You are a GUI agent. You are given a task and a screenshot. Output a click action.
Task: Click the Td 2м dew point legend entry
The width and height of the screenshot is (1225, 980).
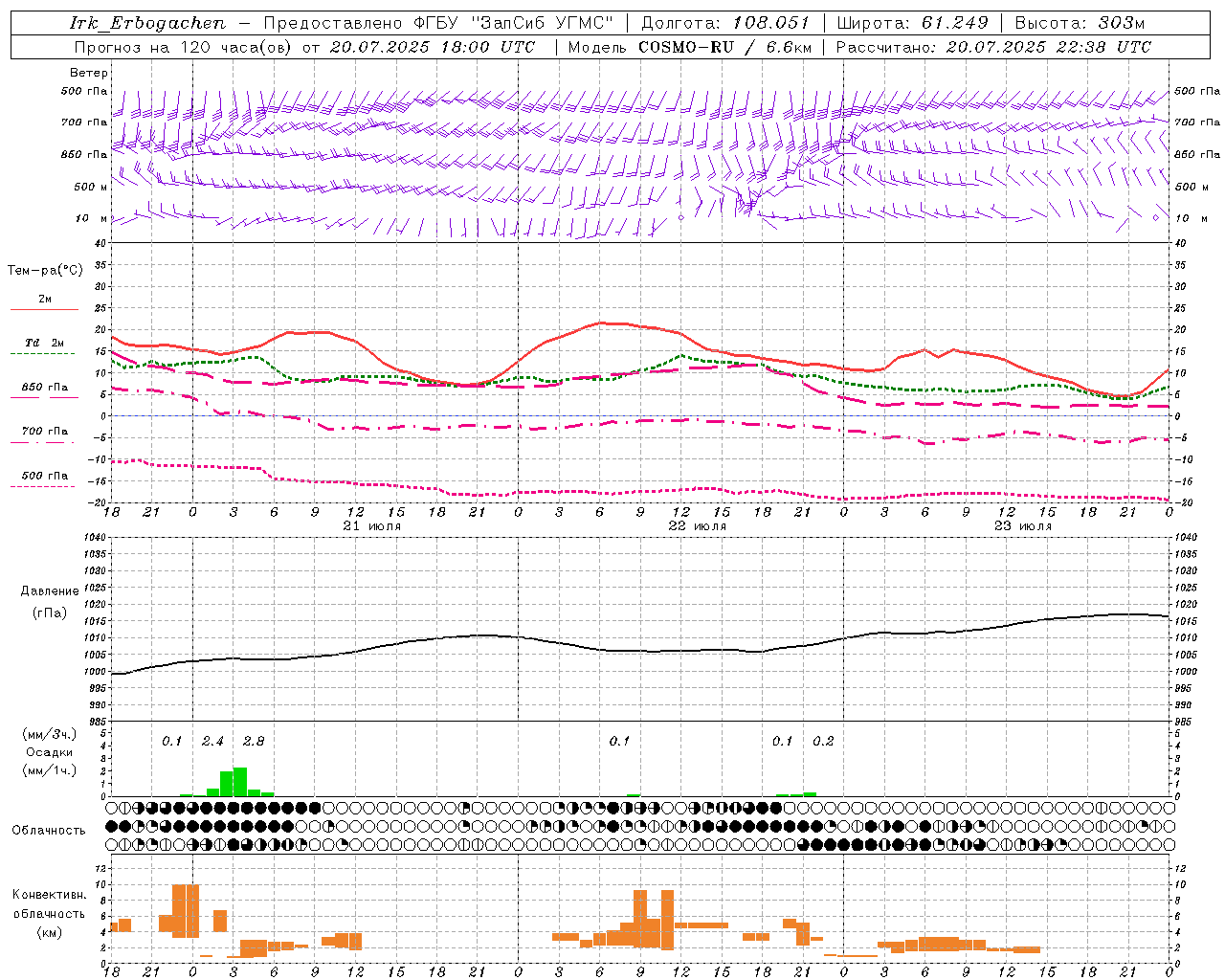coord(44,343)
